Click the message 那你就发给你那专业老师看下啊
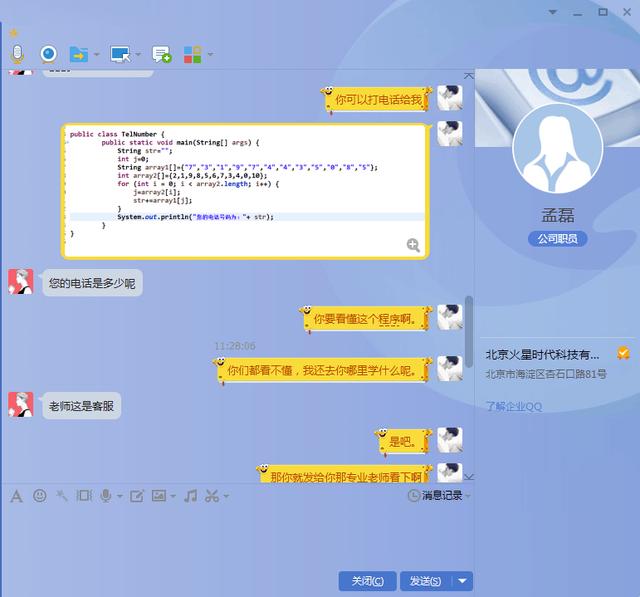Viewport: 640px width, 597px height. (345, 476)
